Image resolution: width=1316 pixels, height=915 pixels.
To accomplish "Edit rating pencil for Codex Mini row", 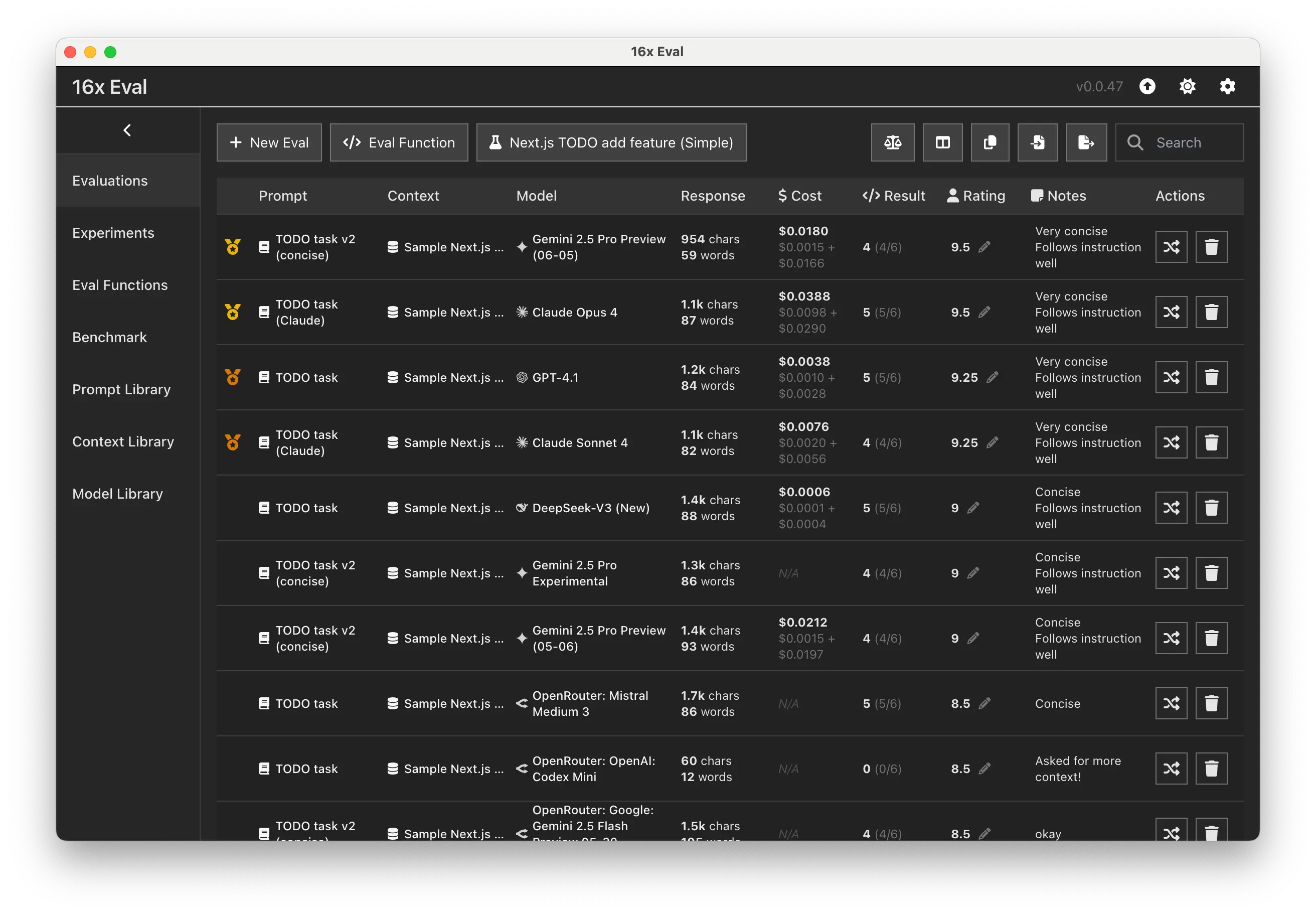I will click(x=984, y=769).
